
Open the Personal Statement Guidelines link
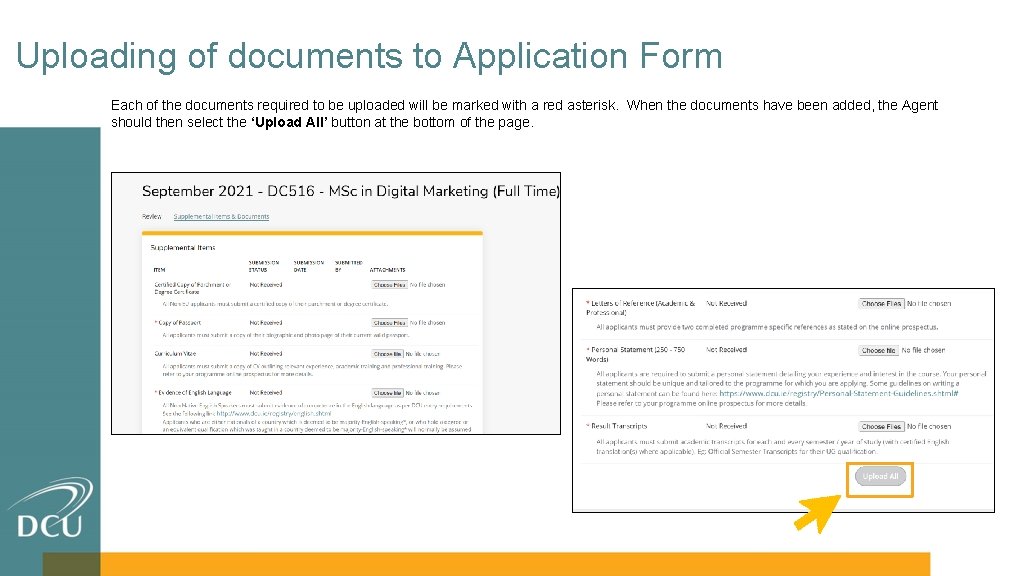click(839, 393)
